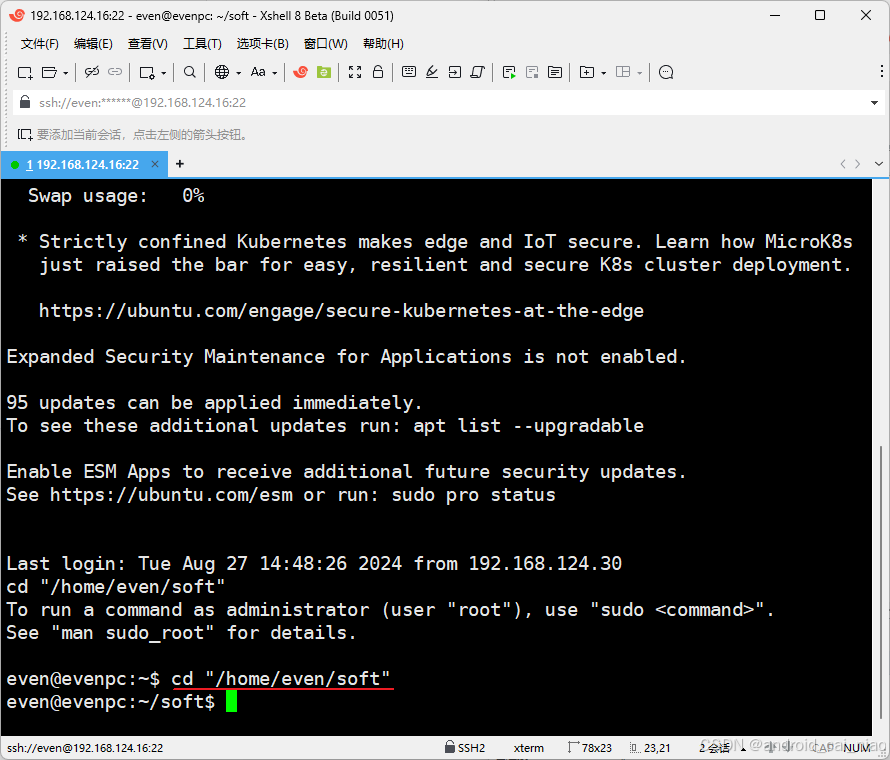Toggle the full screen icon
Screen dimensions: 890x760
point(355,72)
